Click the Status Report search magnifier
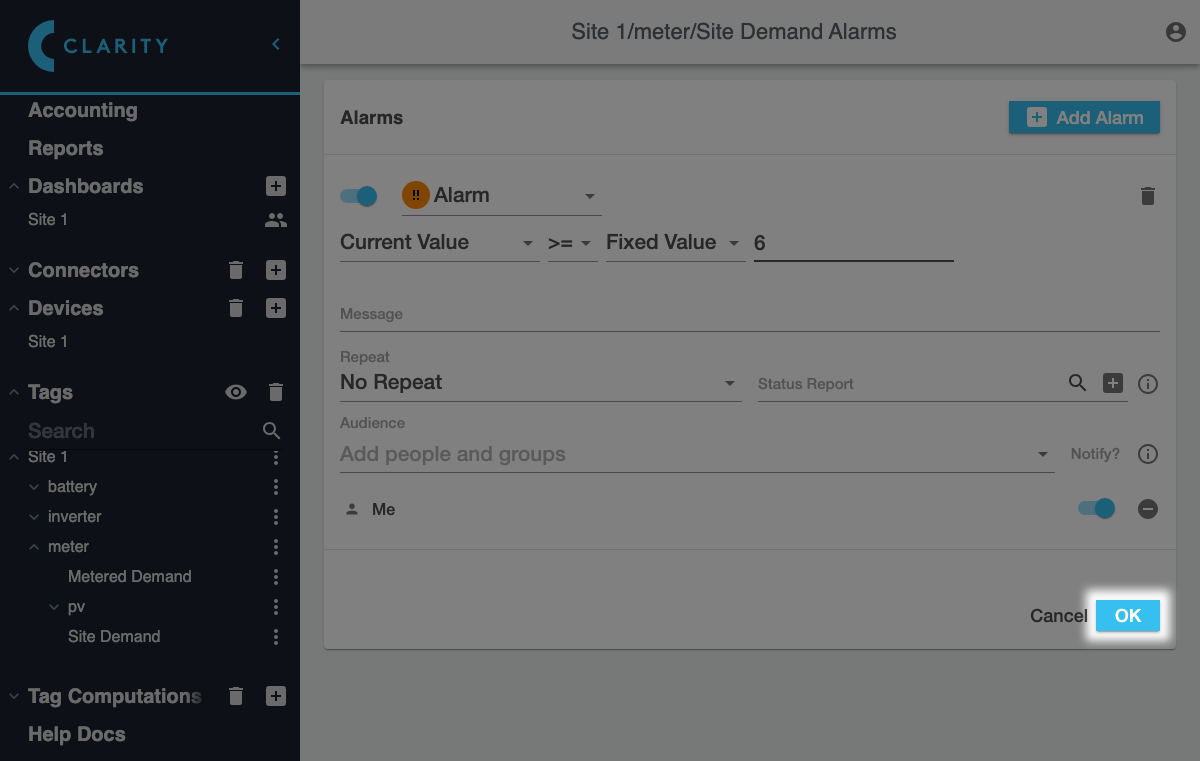Screen dimensions: 1200x761 (x=1077, y=383)
